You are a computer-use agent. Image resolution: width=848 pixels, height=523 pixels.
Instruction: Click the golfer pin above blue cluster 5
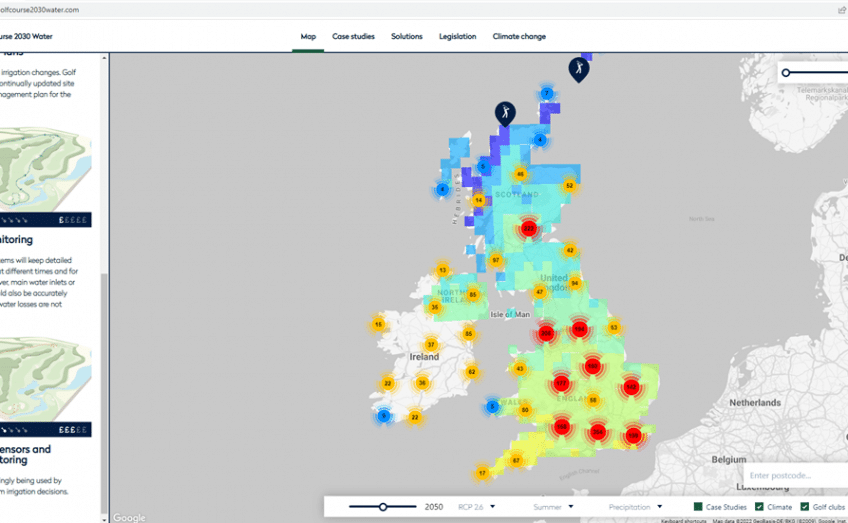pyautogui.click(x=506, y=113)
